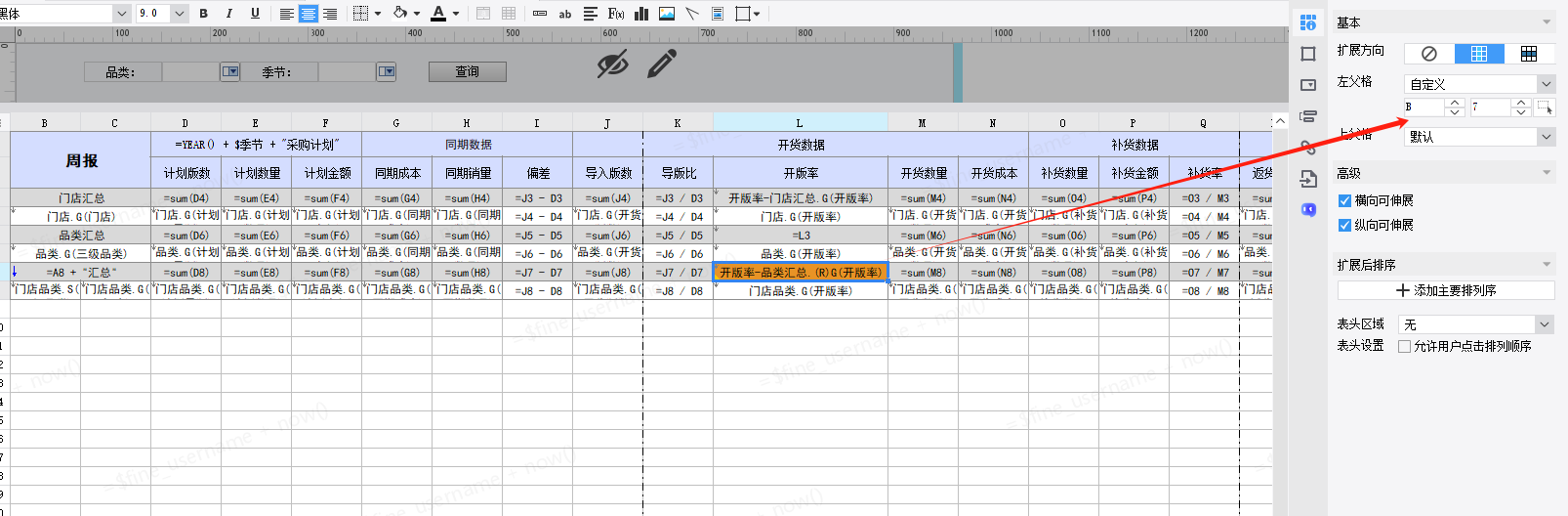Image resolution: width=1568 pixels, height=516 pixels.
Task: Open fill color dropdown arrow
Action: 417,14
